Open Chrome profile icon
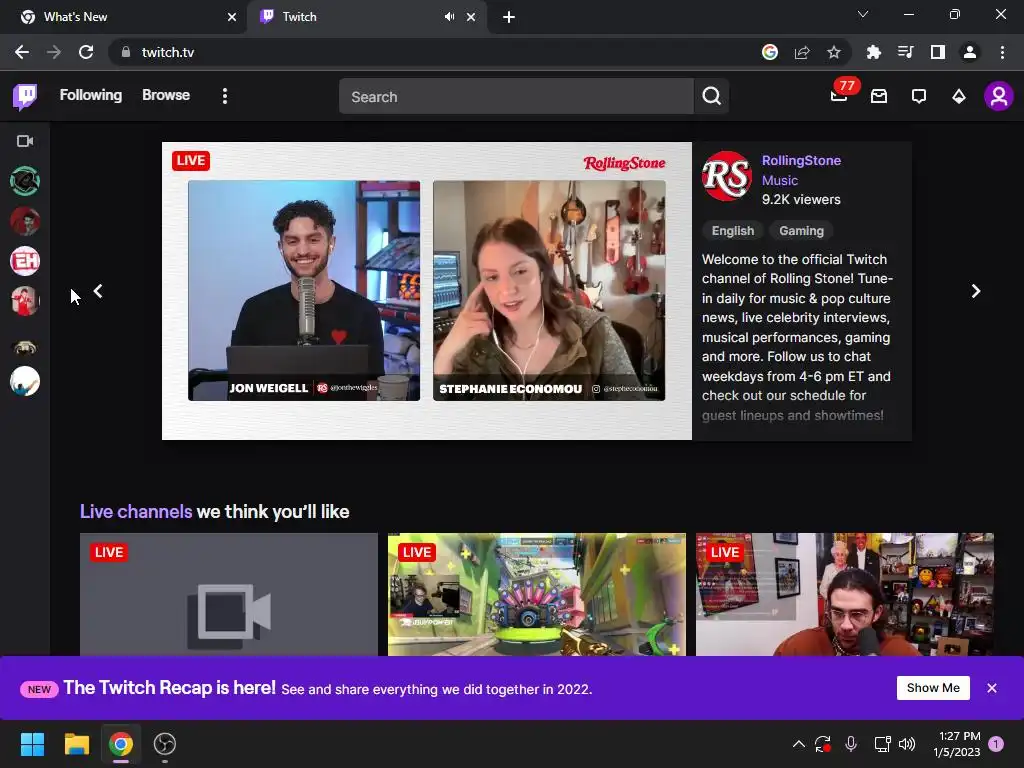Screen dimensions: 1024x768 click(970, 52)
